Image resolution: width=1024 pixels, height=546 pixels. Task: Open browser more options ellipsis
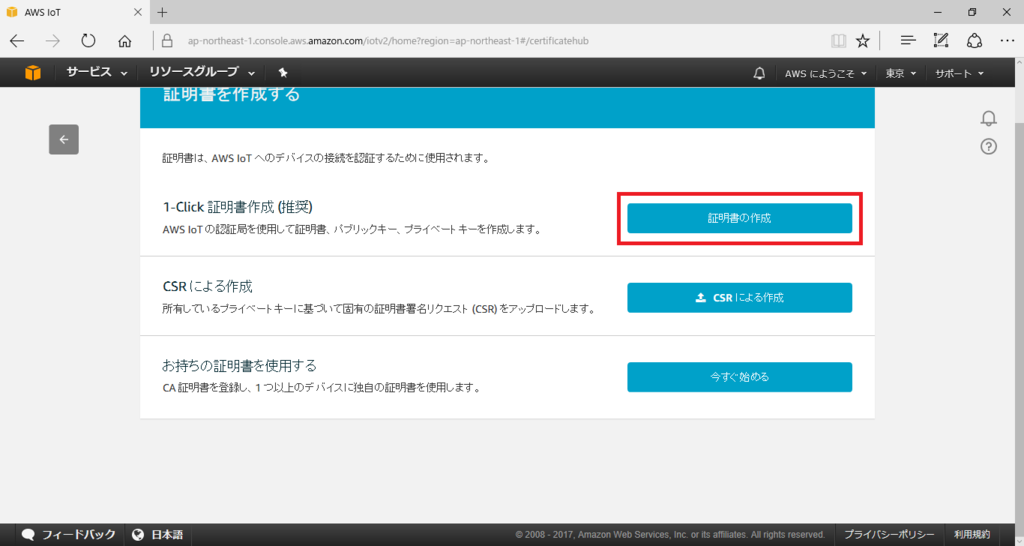(1007, 40)
